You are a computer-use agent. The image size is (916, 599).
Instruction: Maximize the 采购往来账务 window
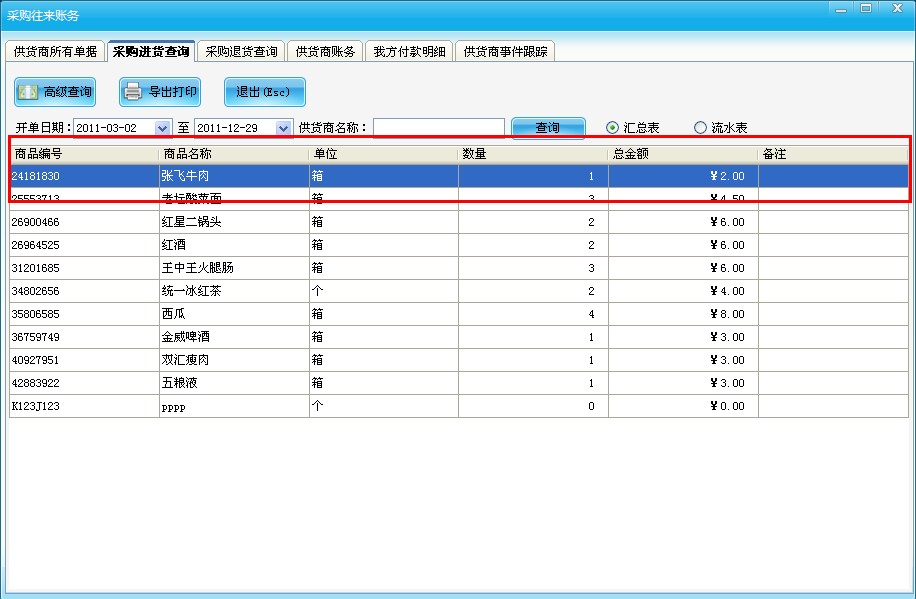click(866, 8)
